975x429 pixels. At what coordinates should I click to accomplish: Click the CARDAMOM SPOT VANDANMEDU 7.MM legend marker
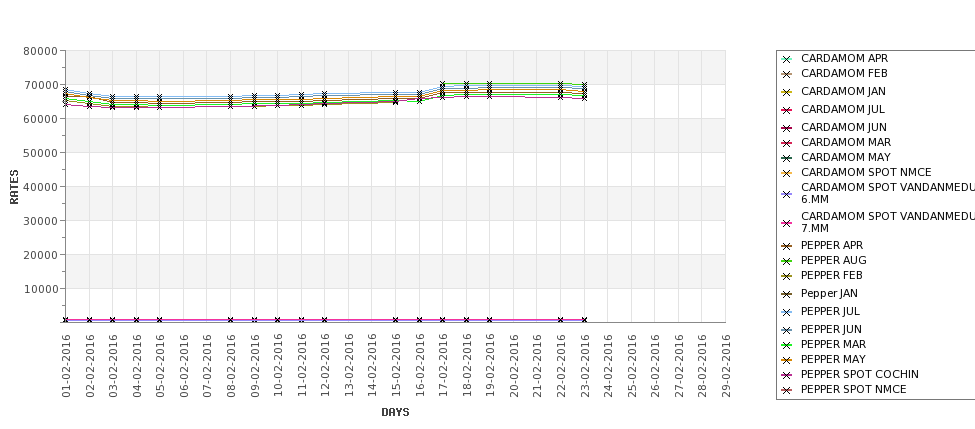(x=787, y=223)
